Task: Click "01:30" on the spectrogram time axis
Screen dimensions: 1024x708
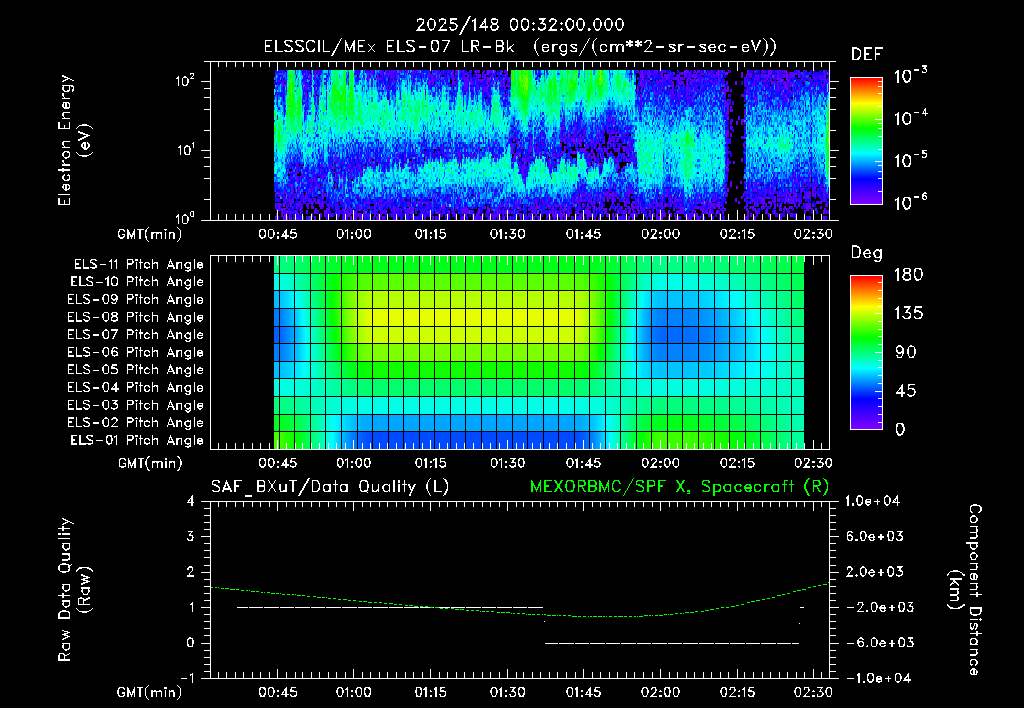Action: 507,234
